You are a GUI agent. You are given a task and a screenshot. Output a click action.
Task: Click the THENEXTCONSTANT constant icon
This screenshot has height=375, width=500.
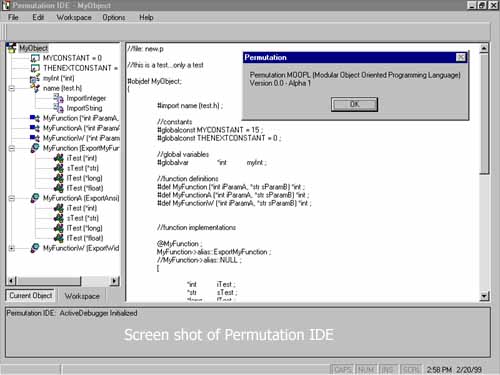click(35, 68)
